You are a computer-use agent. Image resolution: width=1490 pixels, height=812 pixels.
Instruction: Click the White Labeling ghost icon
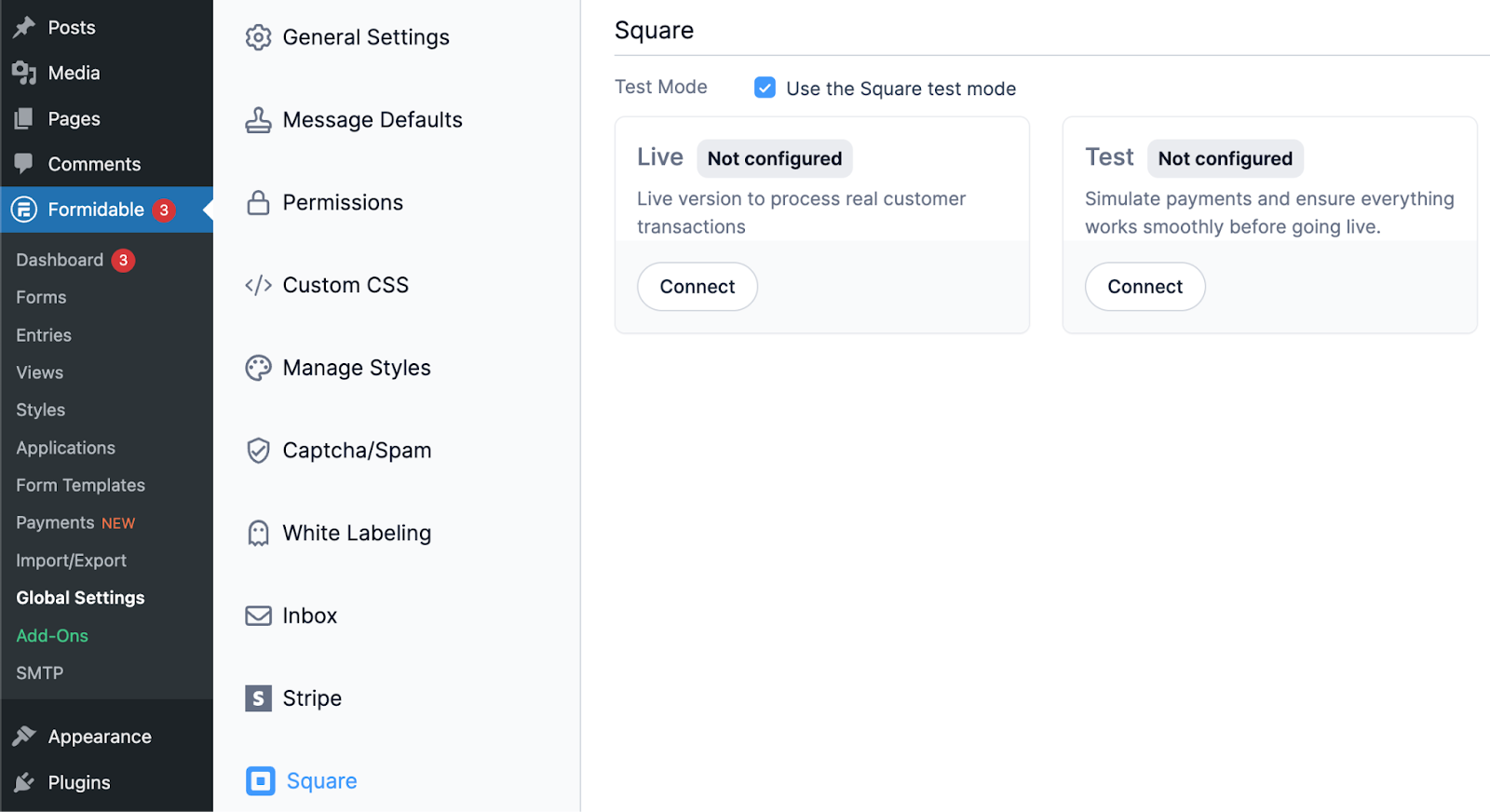point(258,533)
